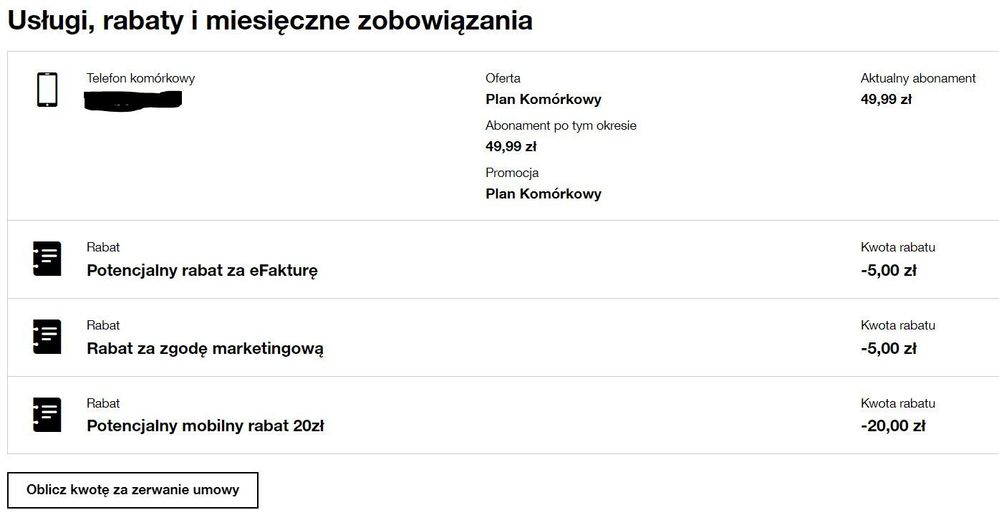
Task: Click the notebook icon beside eFaktura discount
Action: point(47,258)
